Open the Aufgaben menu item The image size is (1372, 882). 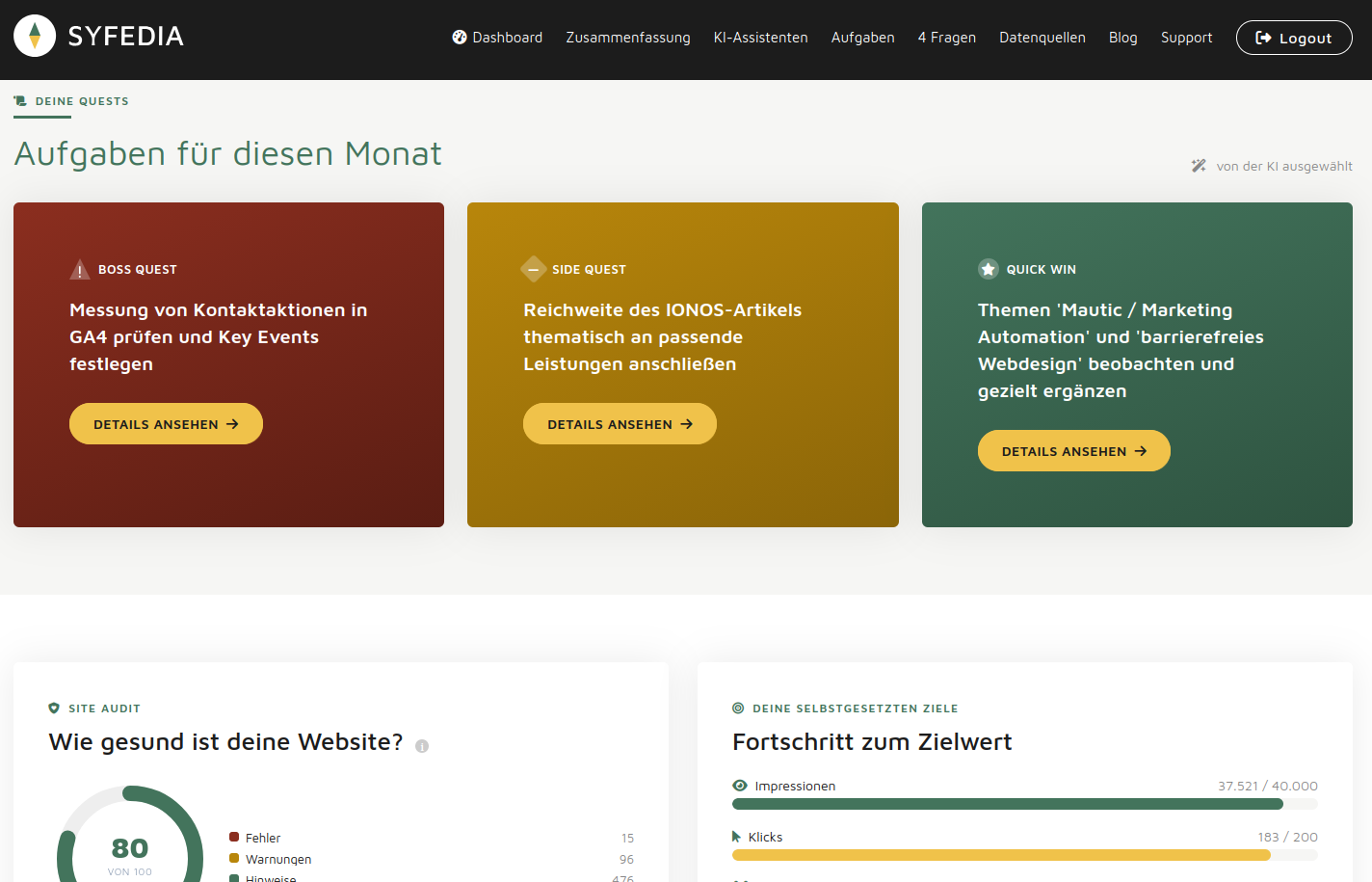863,38
